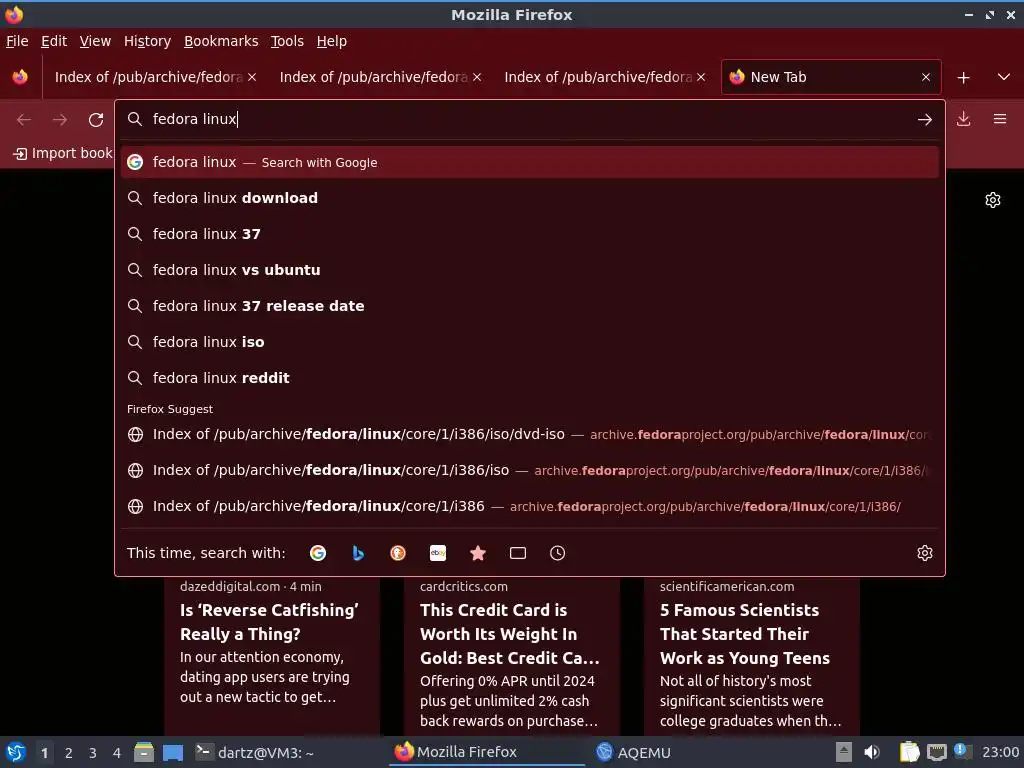Search this time with DuckDuckGo icon
Image resolution: width=1024 pixels, height=768 pixels.
click(398, 553)
